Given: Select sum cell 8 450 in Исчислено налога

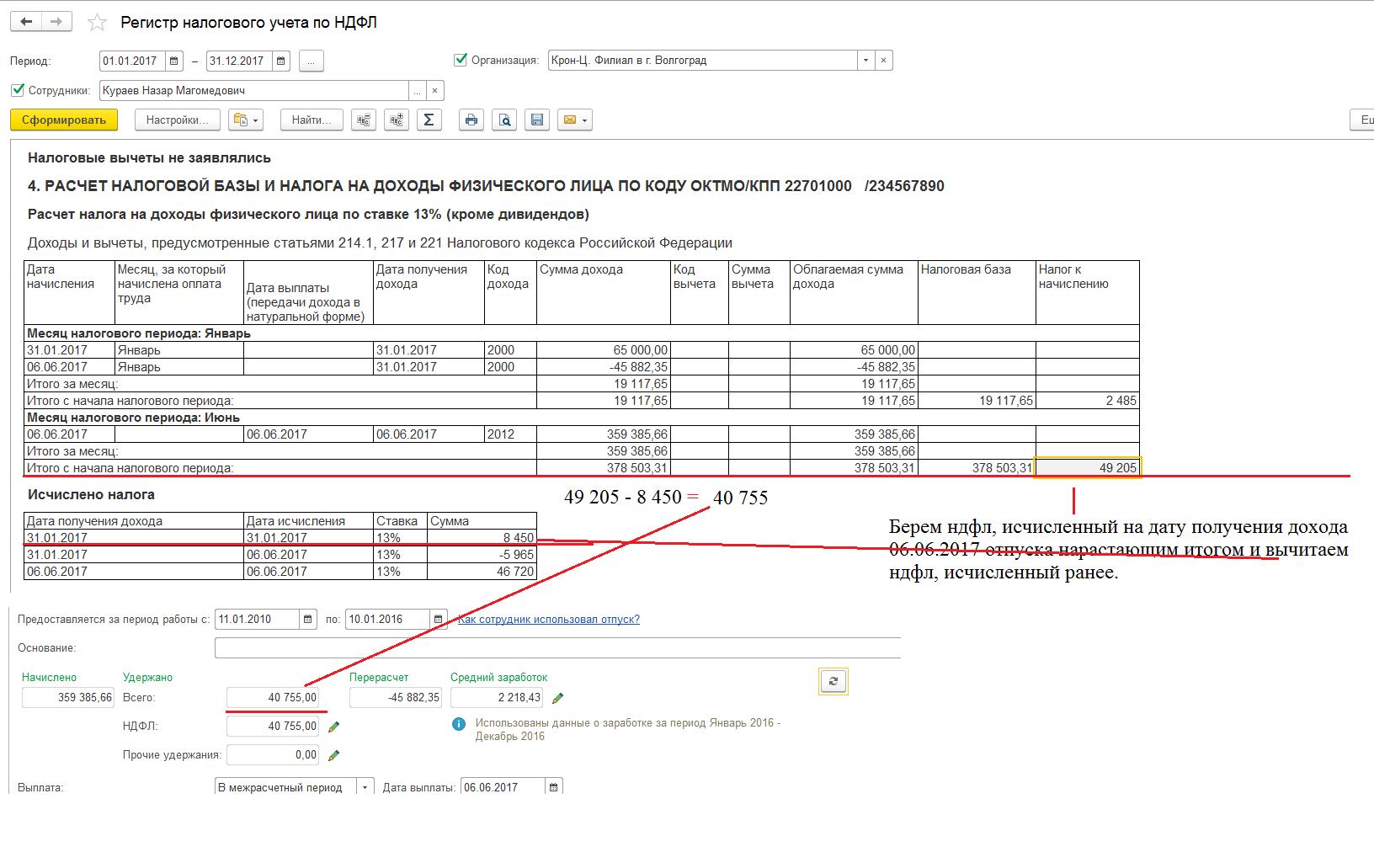Looking at the screenshot, I should [x=482, y=538].
